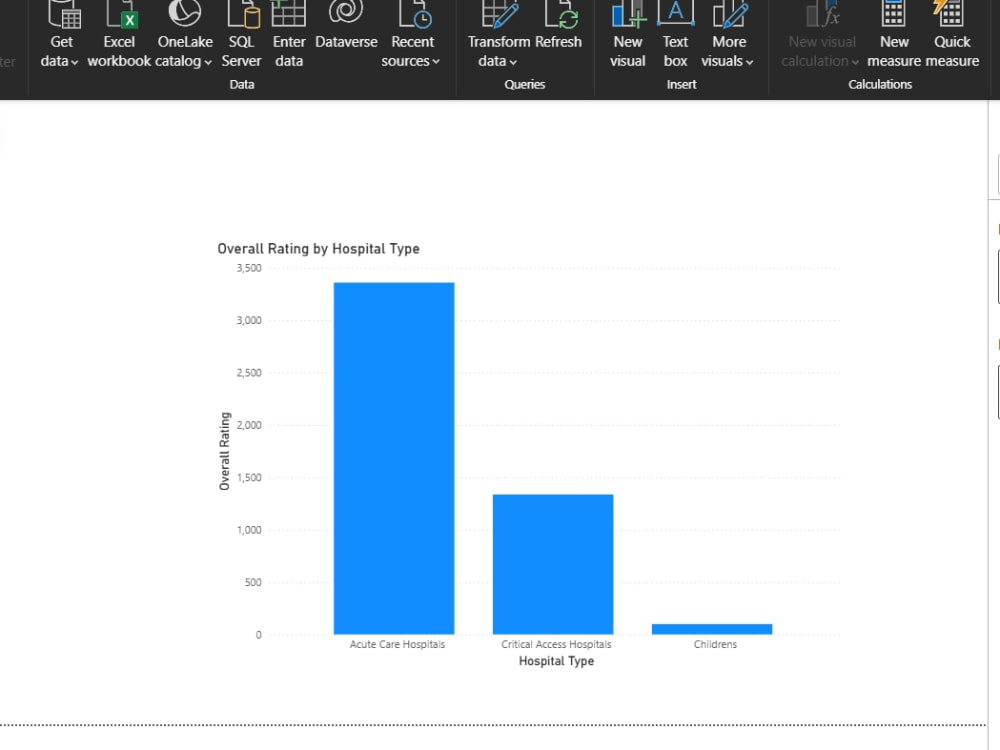Expand the OneLake catalog dropdown arrow
This screenshot has height=750, width=1000.
[x=208, y=62]
